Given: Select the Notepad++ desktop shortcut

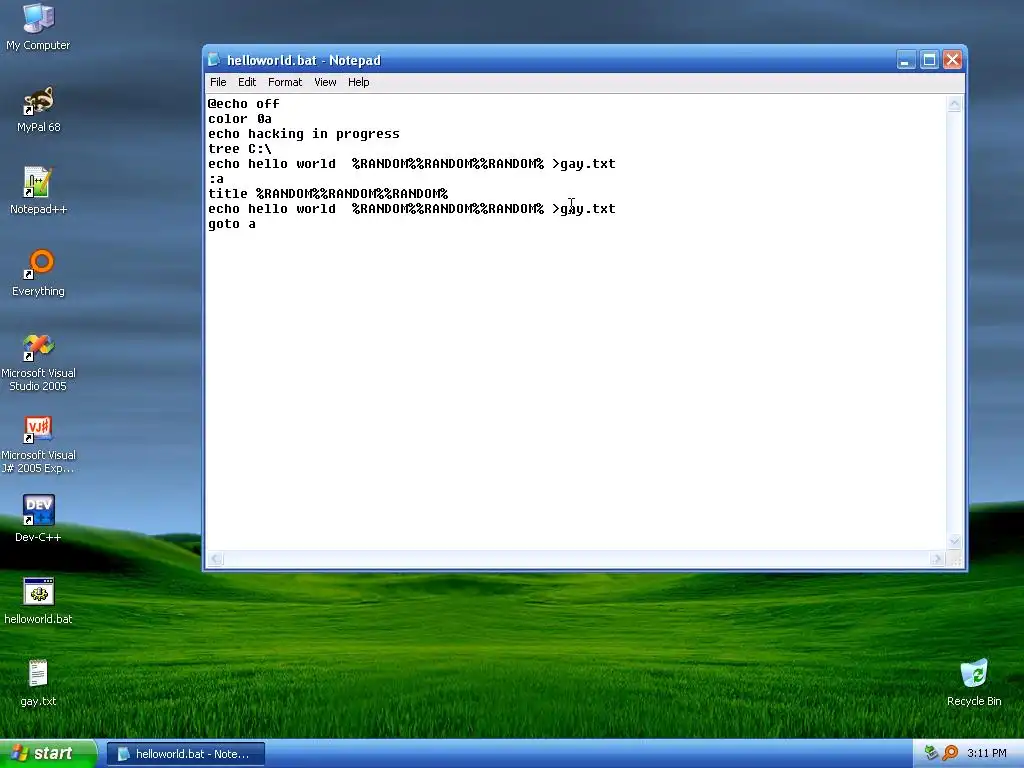Looking at the screenshot, I should coord(38,191).
